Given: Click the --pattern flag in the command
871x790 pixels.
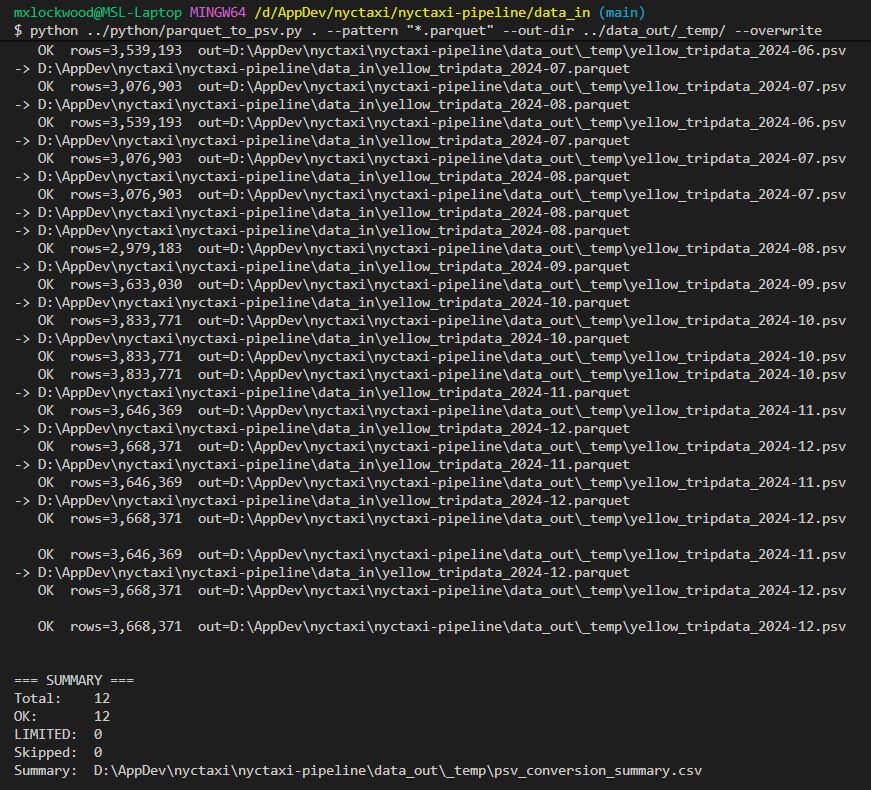Looking at the screenshot, I should [362, 31].
